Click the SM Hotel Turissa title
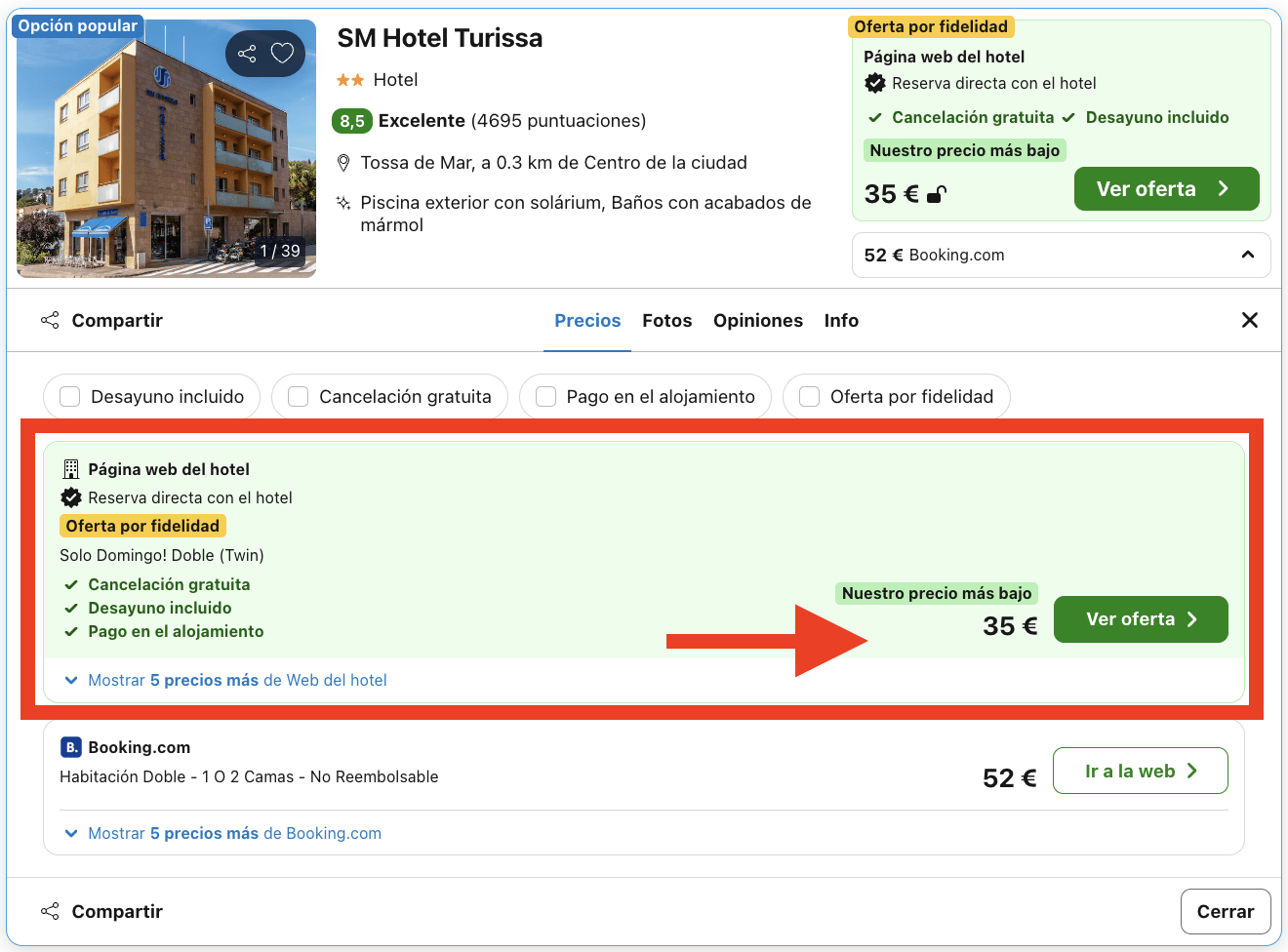The width and height of the screenshot is (1288, 952). (440, 38)
